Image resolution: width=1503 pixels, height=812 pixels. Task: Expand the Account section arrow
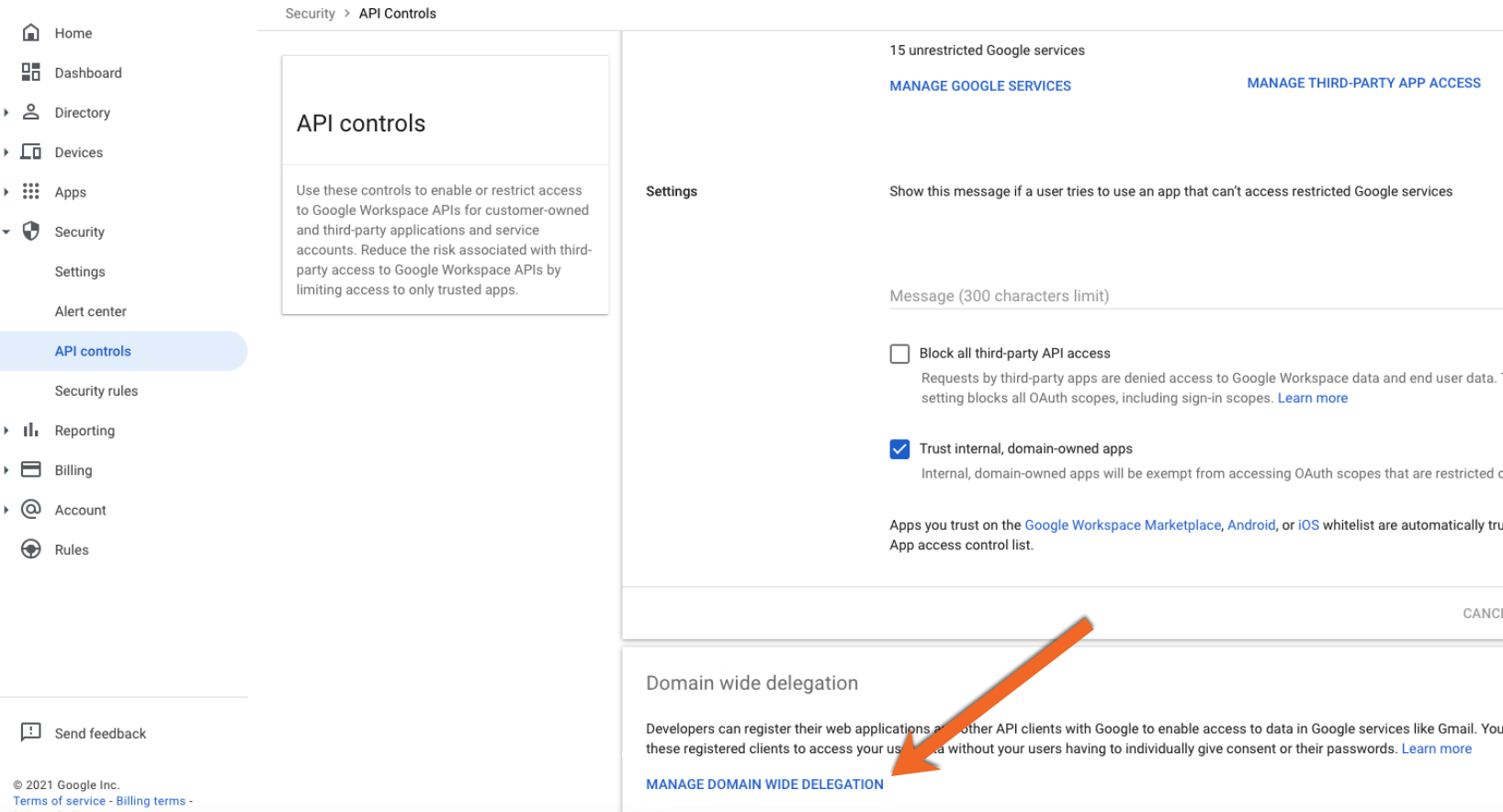coord(6,510)
